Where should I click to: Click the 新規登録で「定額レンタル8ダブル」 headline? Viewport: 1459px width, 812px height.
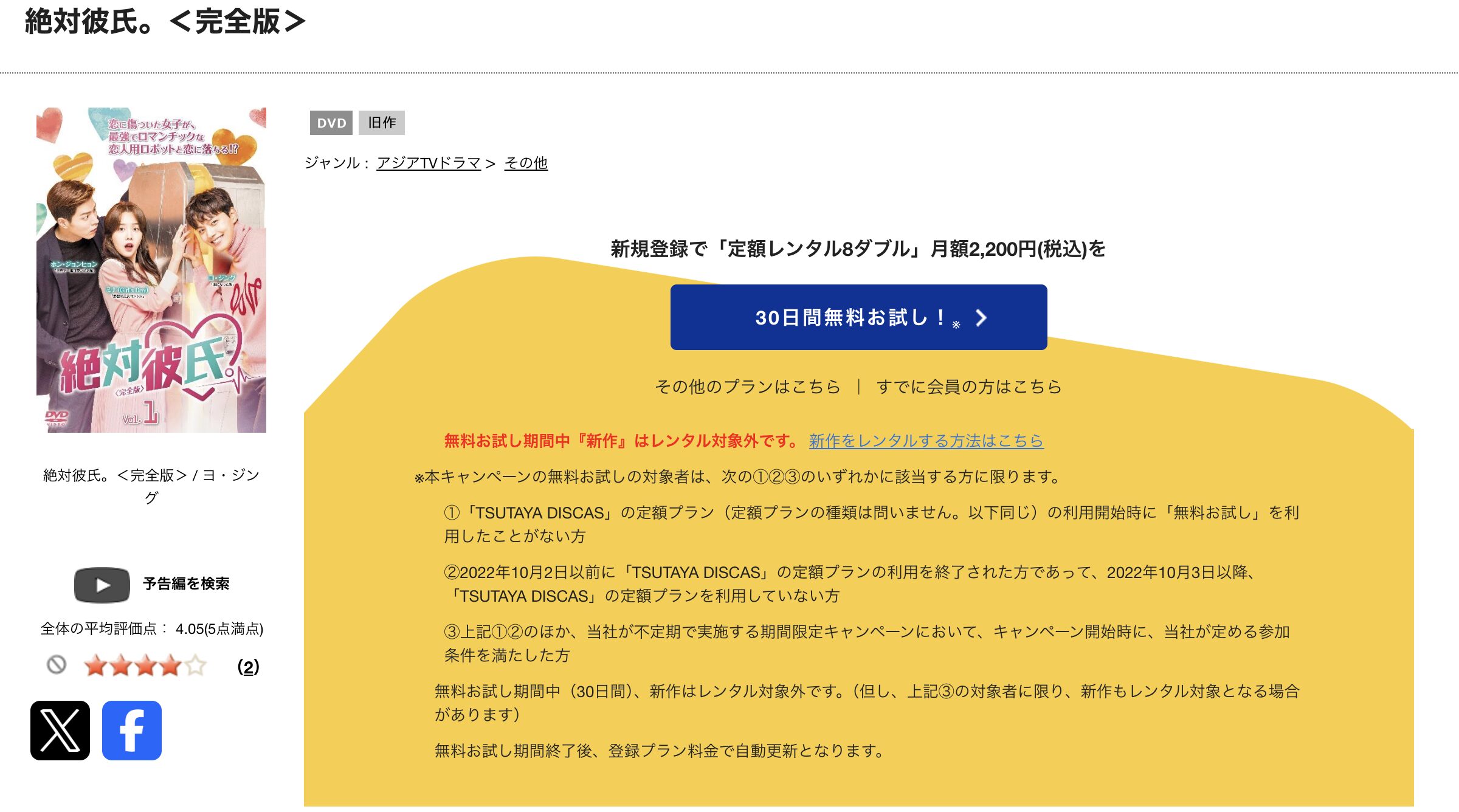[858, 249]
